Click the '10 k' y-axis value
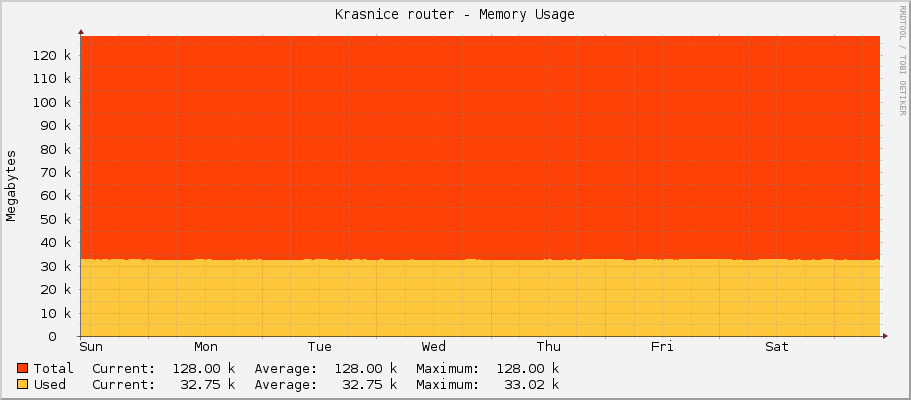911x400 pixels. pyautogui.click(x=56, y=313)
